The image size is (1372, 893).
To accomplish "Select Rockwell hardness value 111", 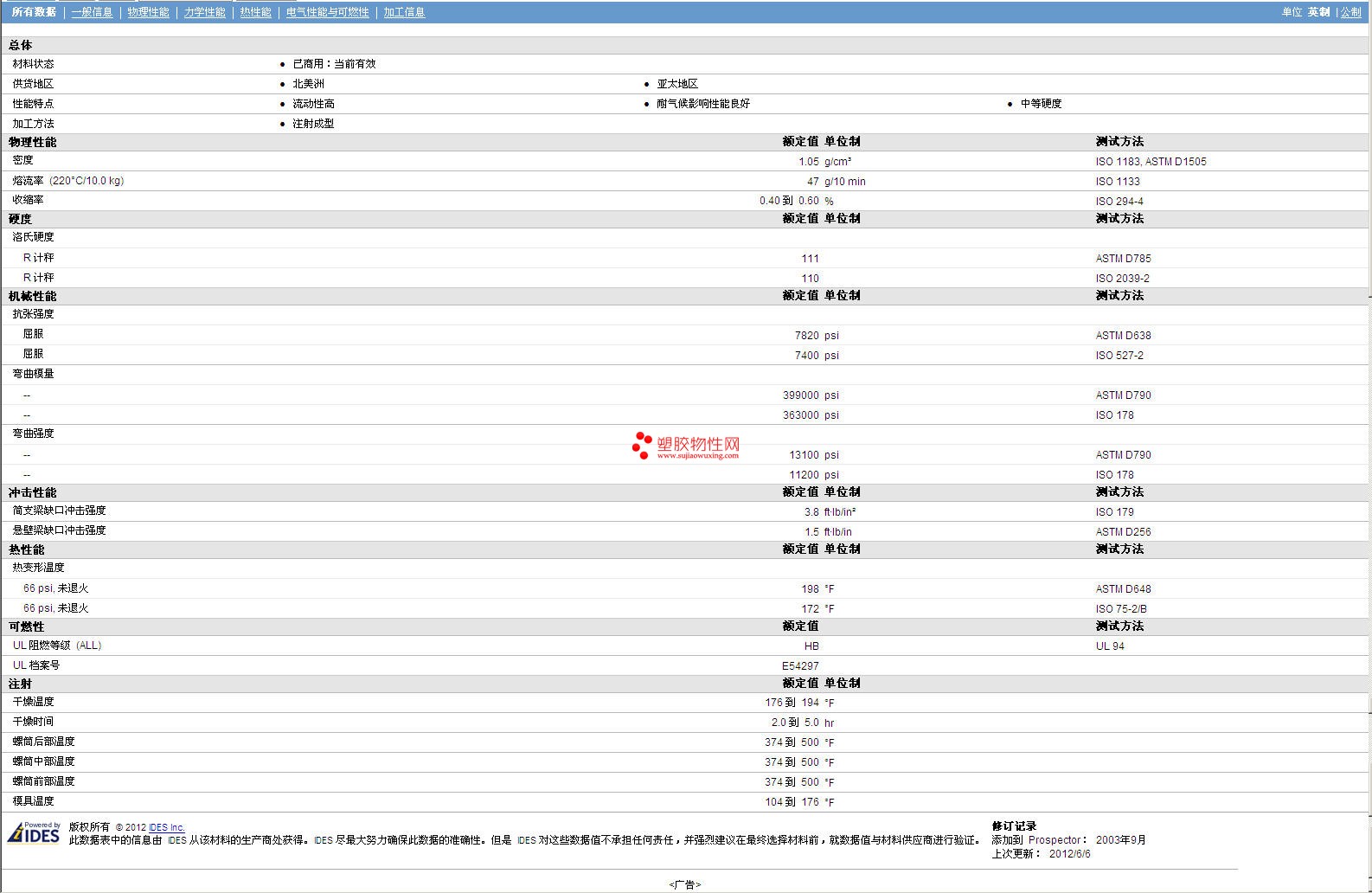I will (x=811, y=259).
